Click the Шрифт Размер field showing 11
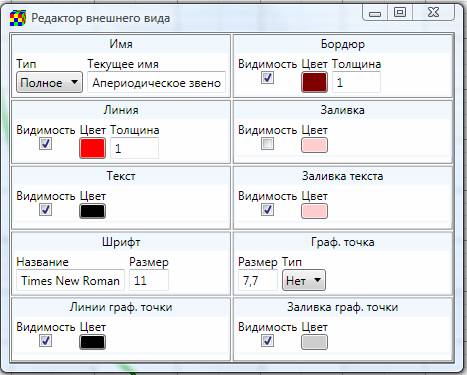Screen dimensions: 467x375 click(149, 280)
